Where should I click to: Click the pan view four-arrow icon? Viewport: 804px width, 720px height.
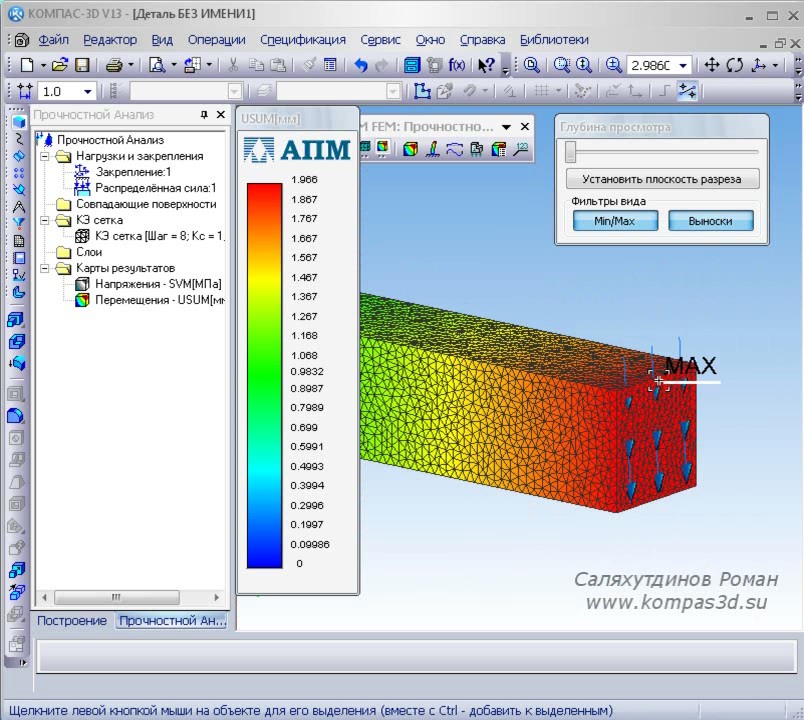[x=712, y=65]
